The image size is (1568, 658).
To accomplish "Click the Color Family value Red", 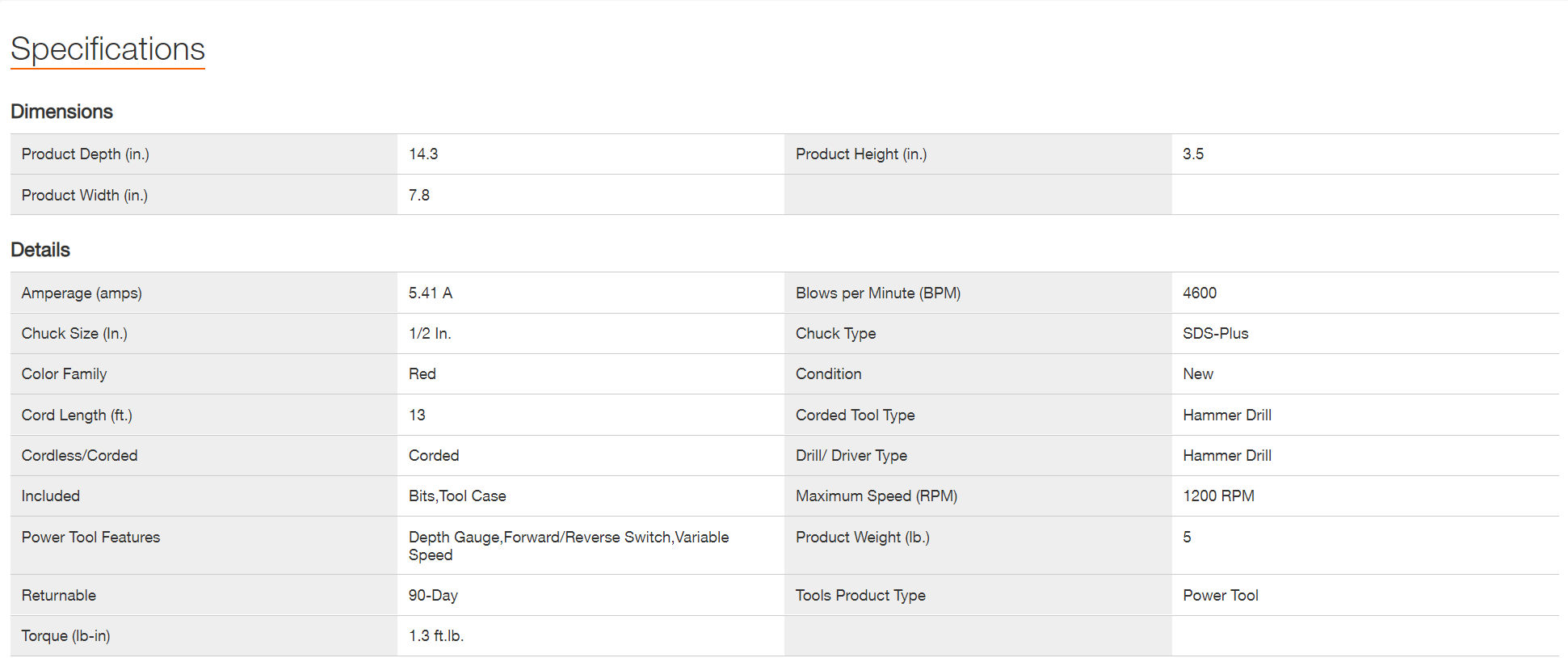I will tap(422, 373).
